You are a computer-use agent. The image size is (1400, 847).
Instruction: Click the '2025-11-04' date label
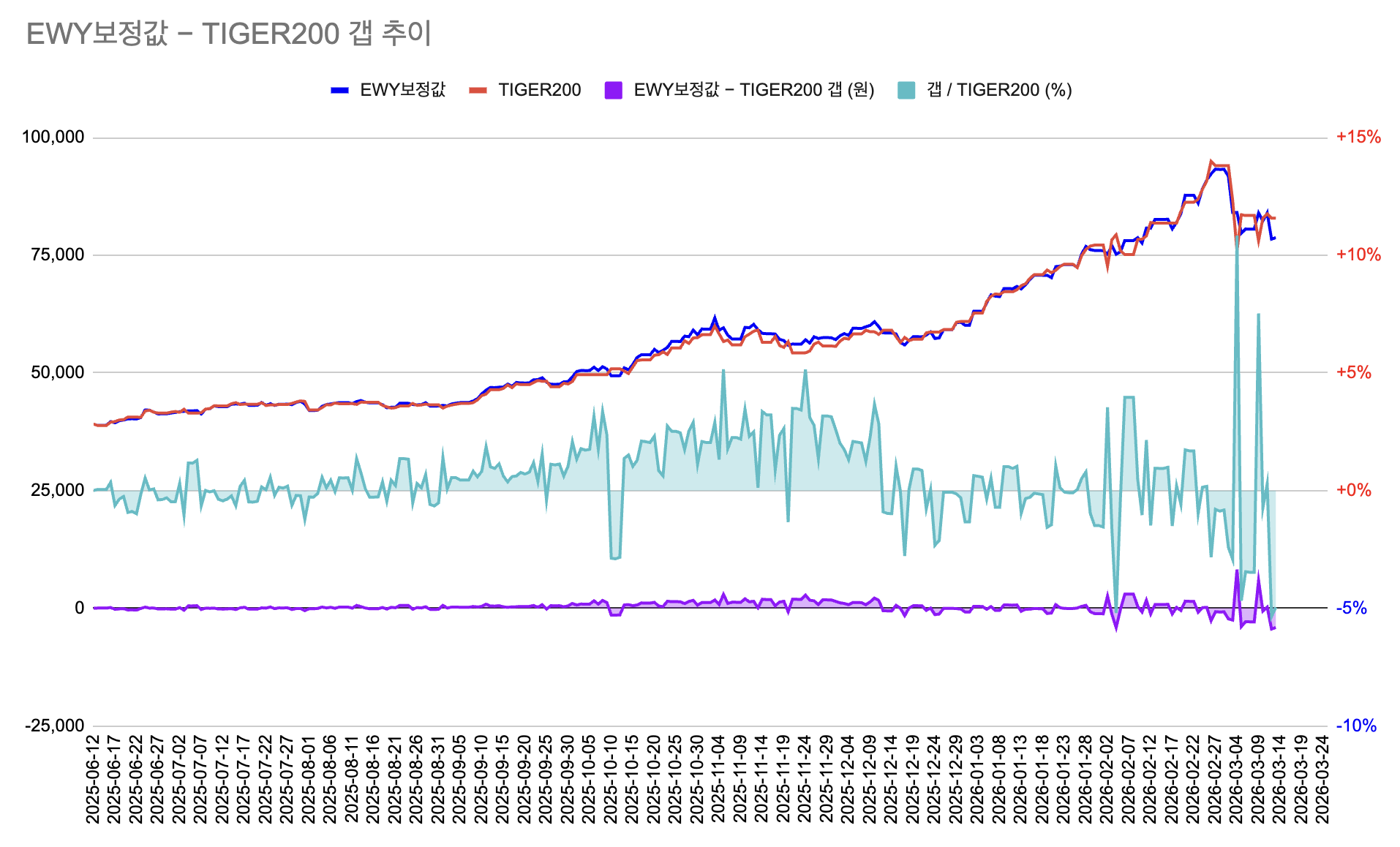coord(718,780)
